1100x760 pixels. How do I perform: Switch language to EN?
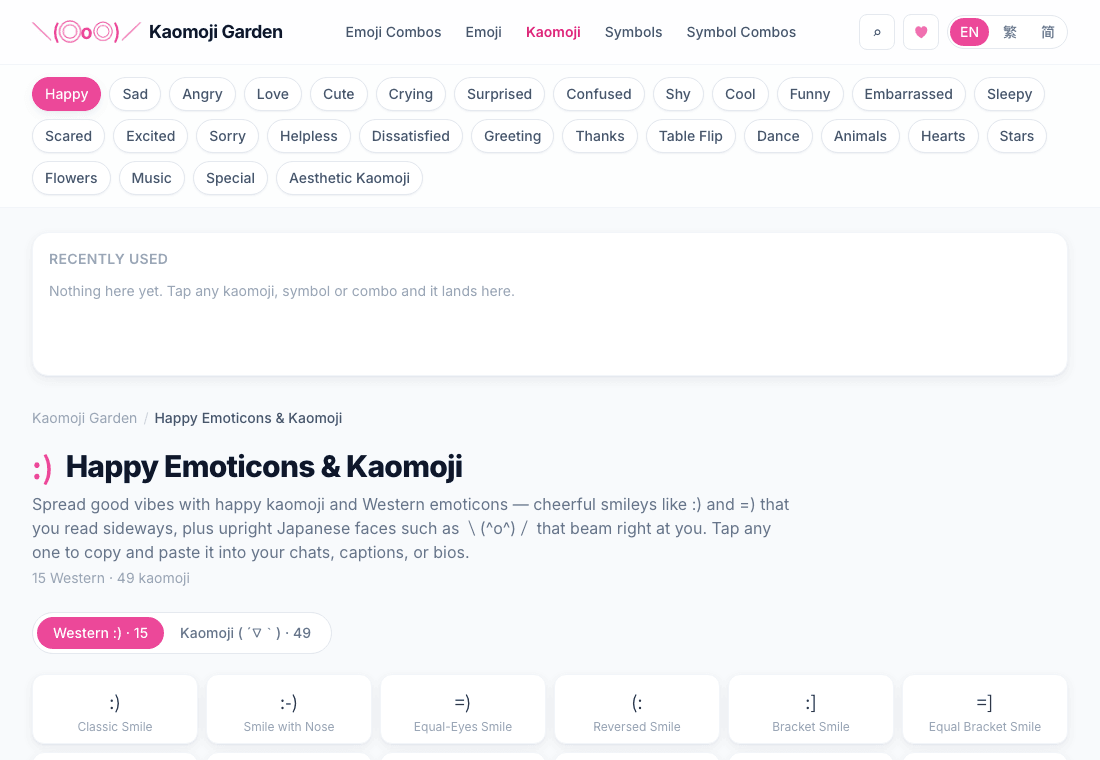tap(970, 32)
